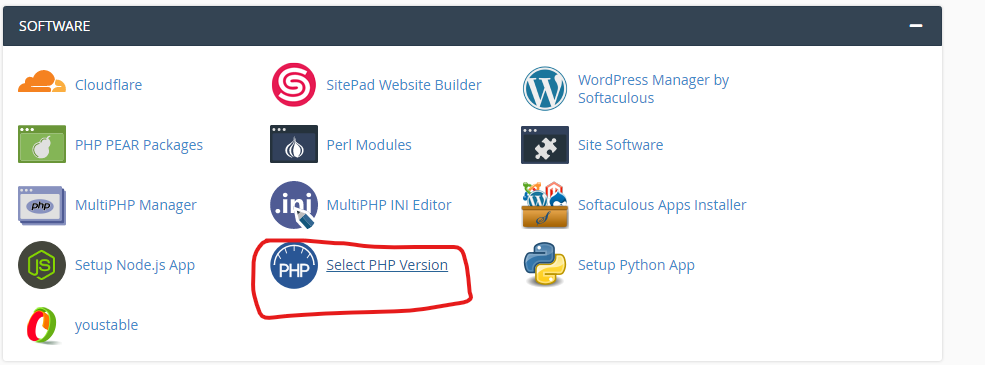Click the Perl Modules onion icon
The image size is (985, 365).
(x=293, y=144)
